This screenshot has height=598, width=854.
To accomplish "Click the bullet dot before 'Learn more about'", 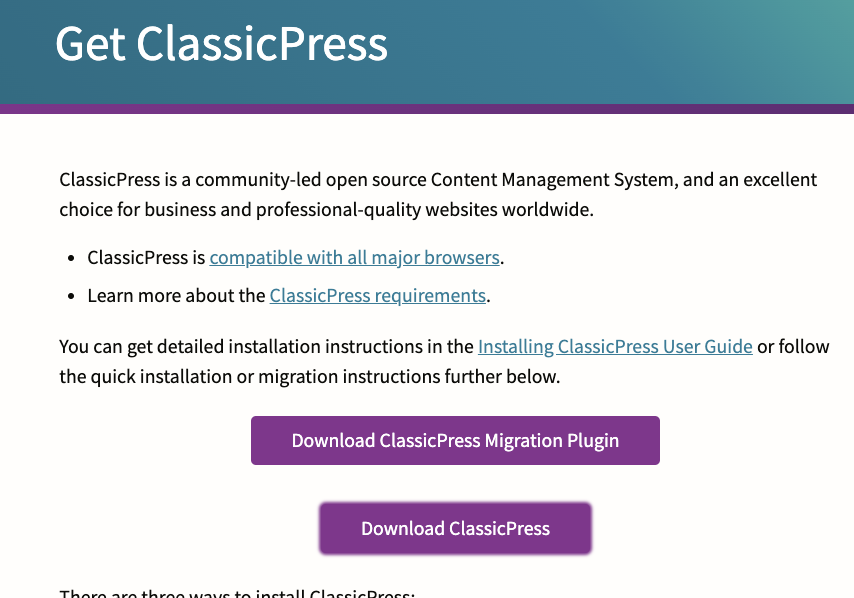I will [71, 296].
